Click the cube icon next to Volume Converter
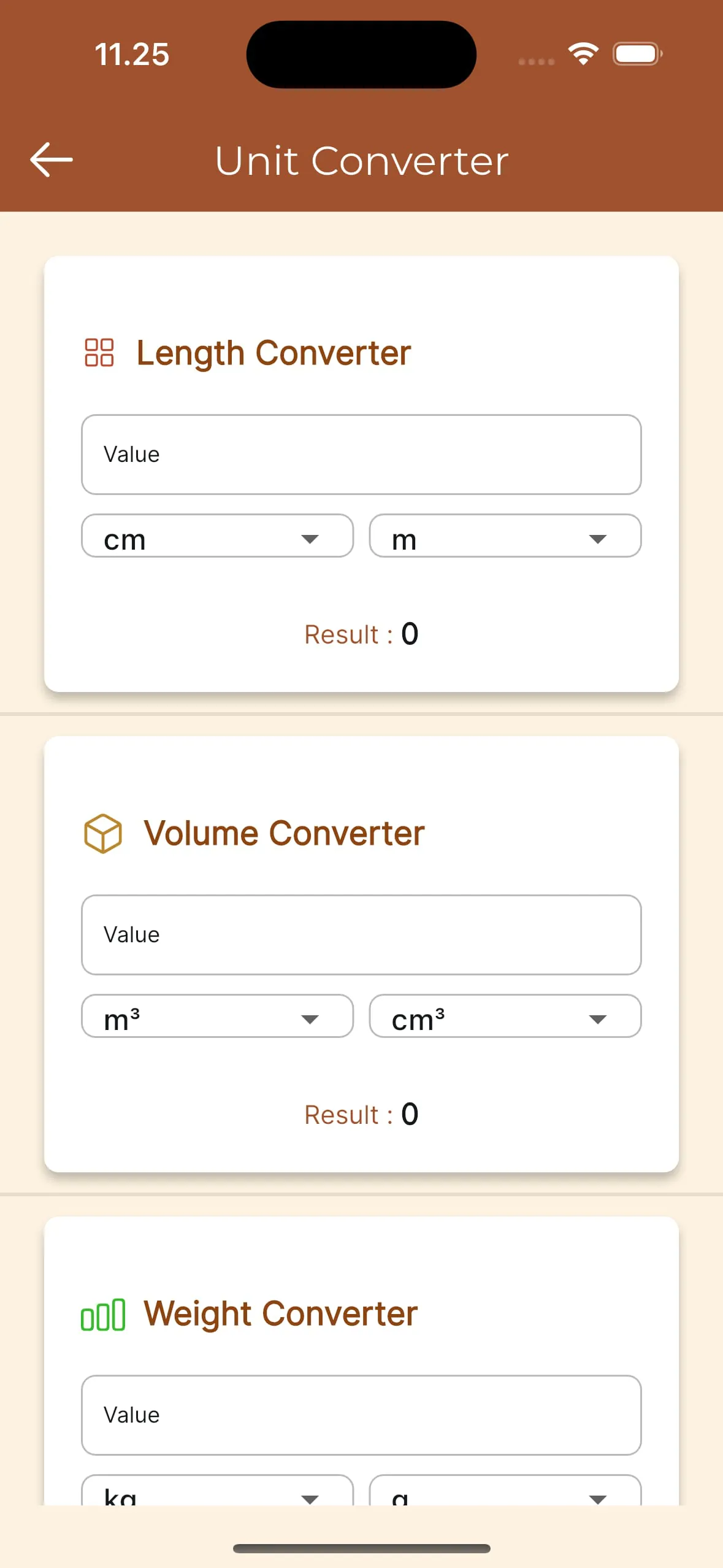The image size is (723, 1568). click(102, 832)
